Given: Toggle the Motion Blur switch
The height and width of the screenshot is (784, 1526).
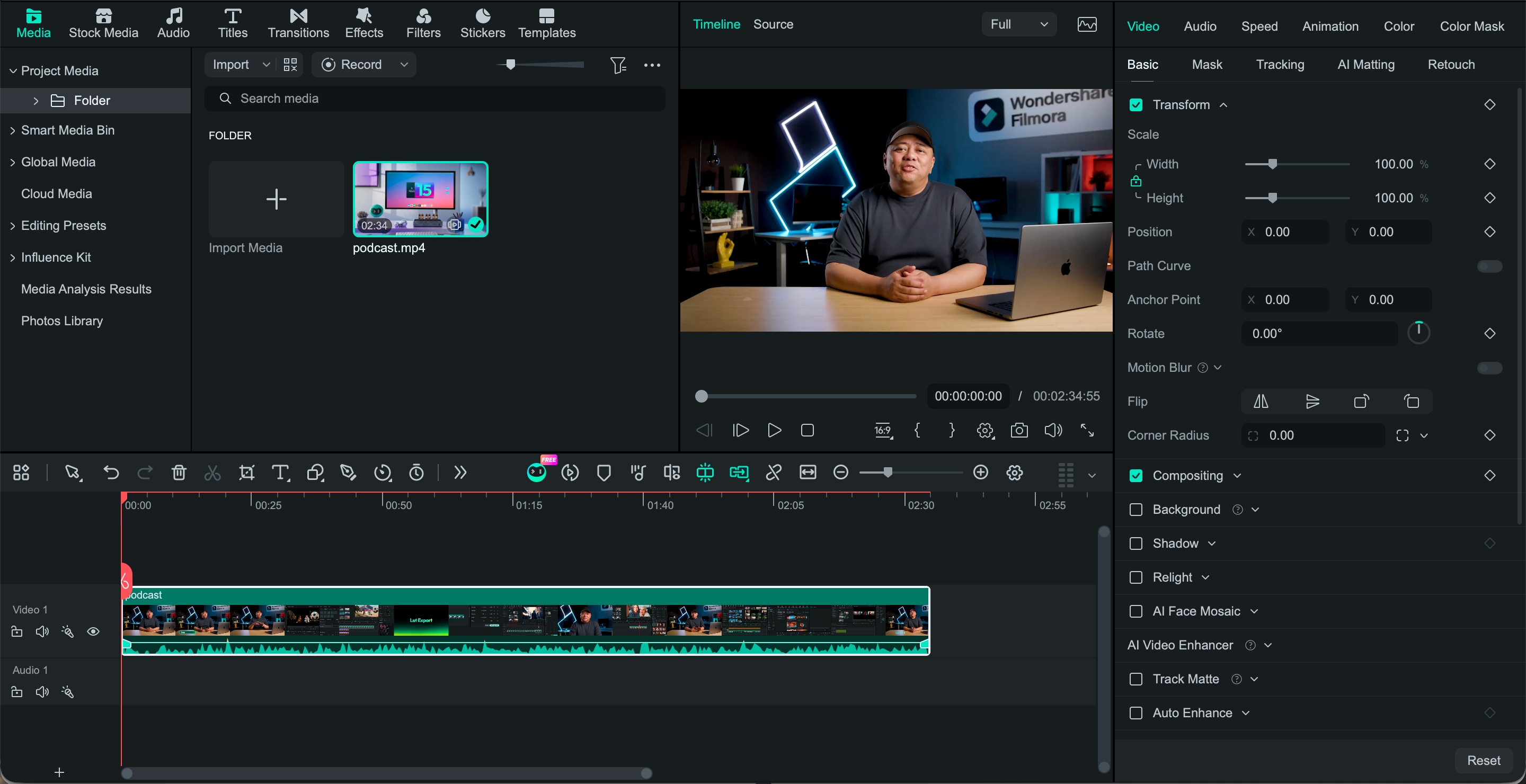Looking at the screenshot, I should pyautogui.click(x=1489, y=368).
